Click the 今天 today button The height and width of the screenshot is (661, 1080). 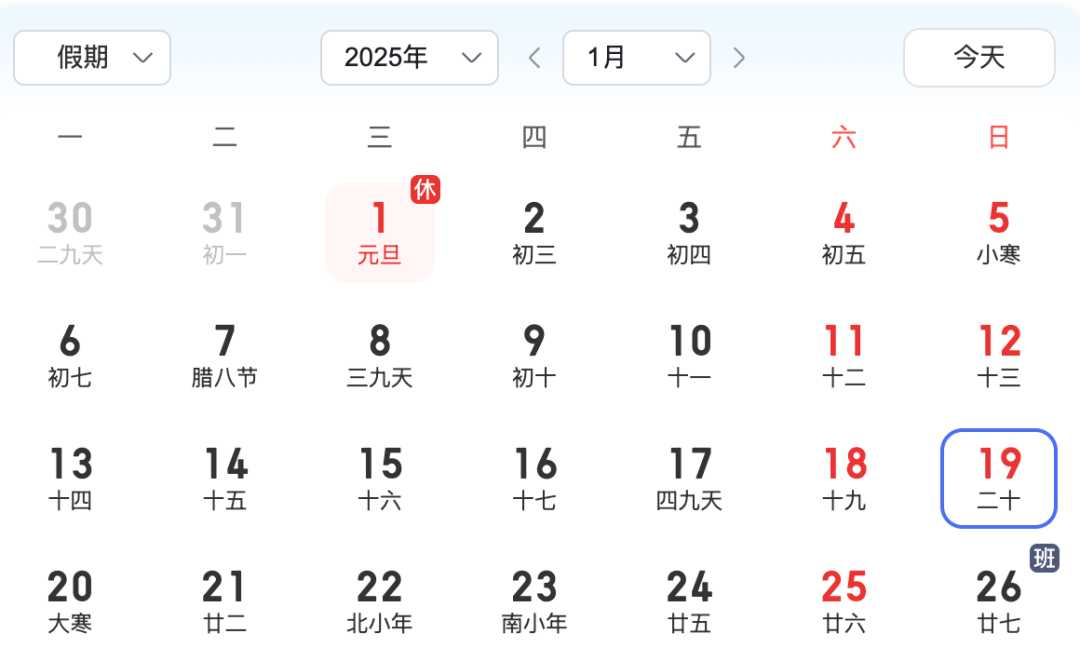click(978, 57)
